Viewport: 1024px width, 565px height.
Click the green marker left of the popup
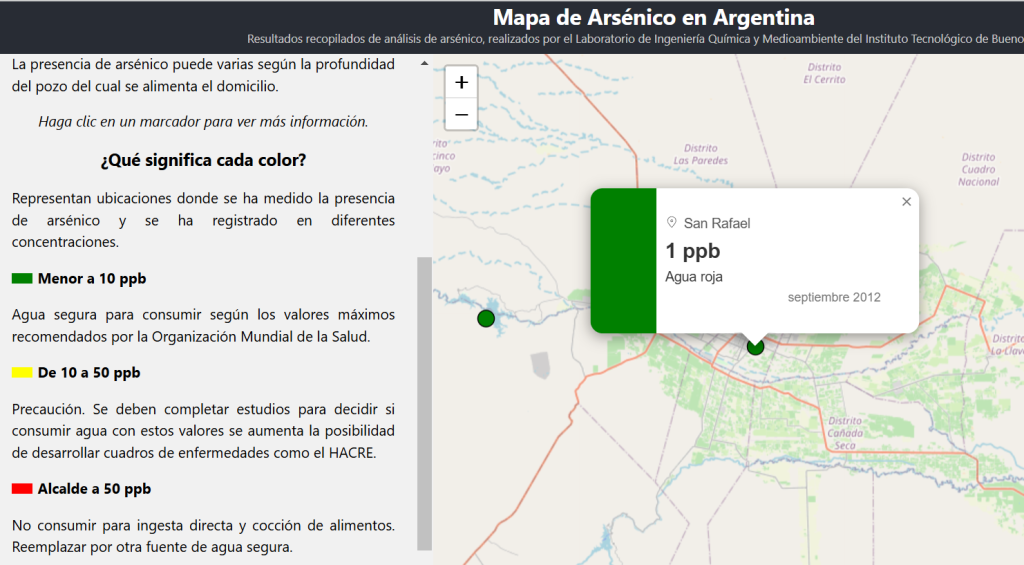coord(486,319)
